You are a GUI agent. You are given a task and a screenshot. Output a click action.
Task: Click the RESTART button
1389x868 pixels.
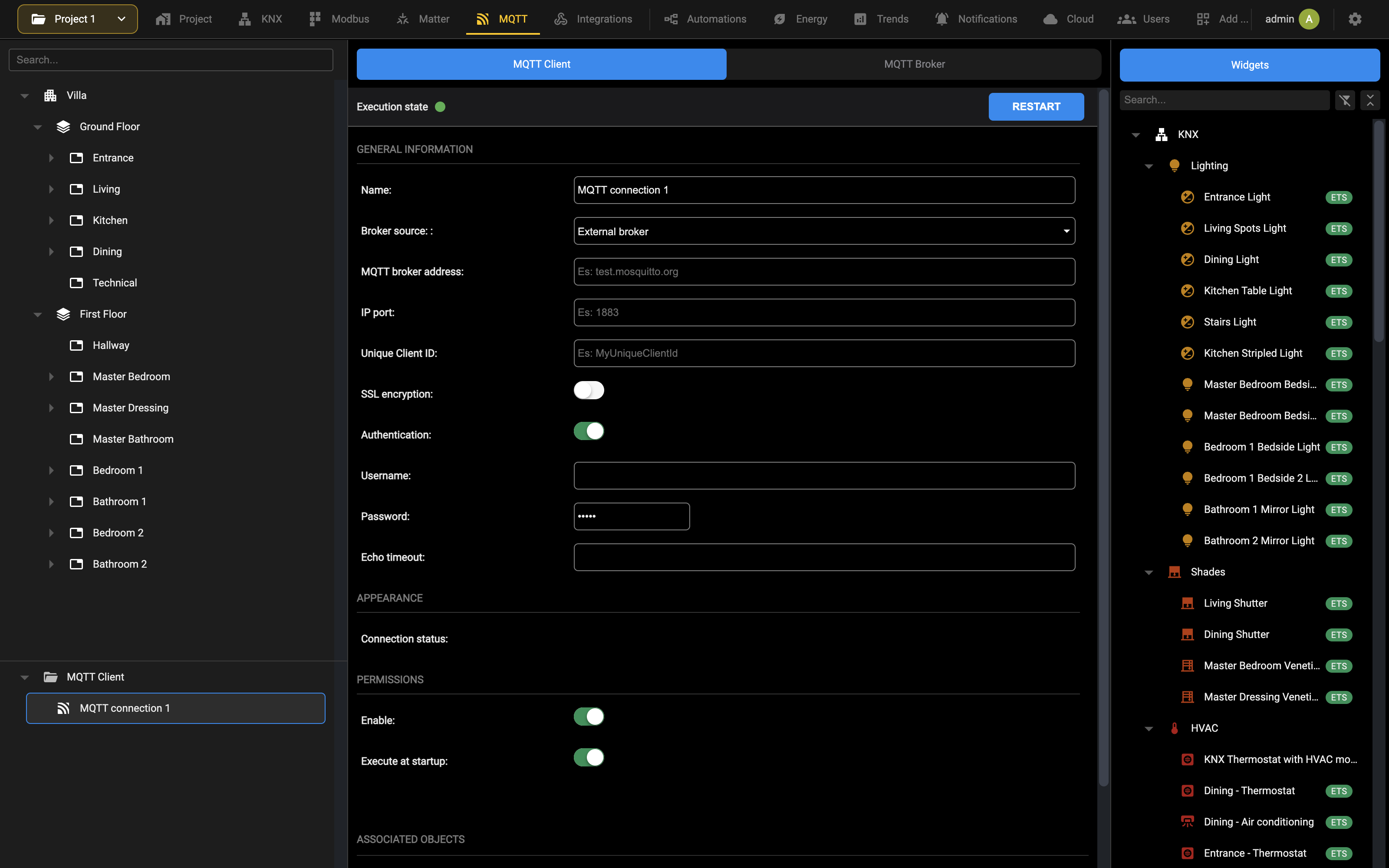point(1036,107)
